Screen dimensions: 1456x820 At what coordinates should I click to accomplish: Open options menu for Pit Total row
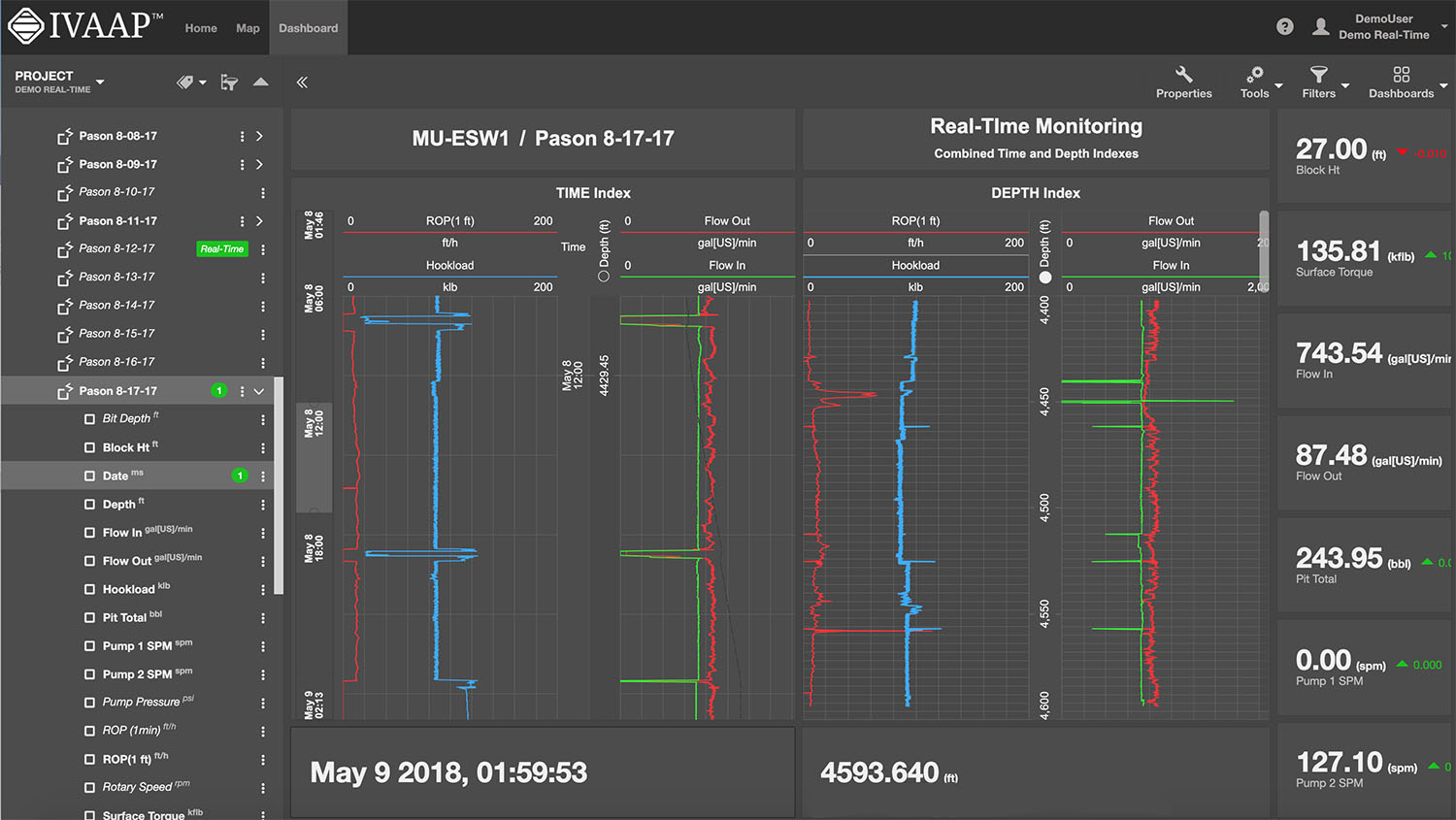pyautogui.click(x=263, y=618)
